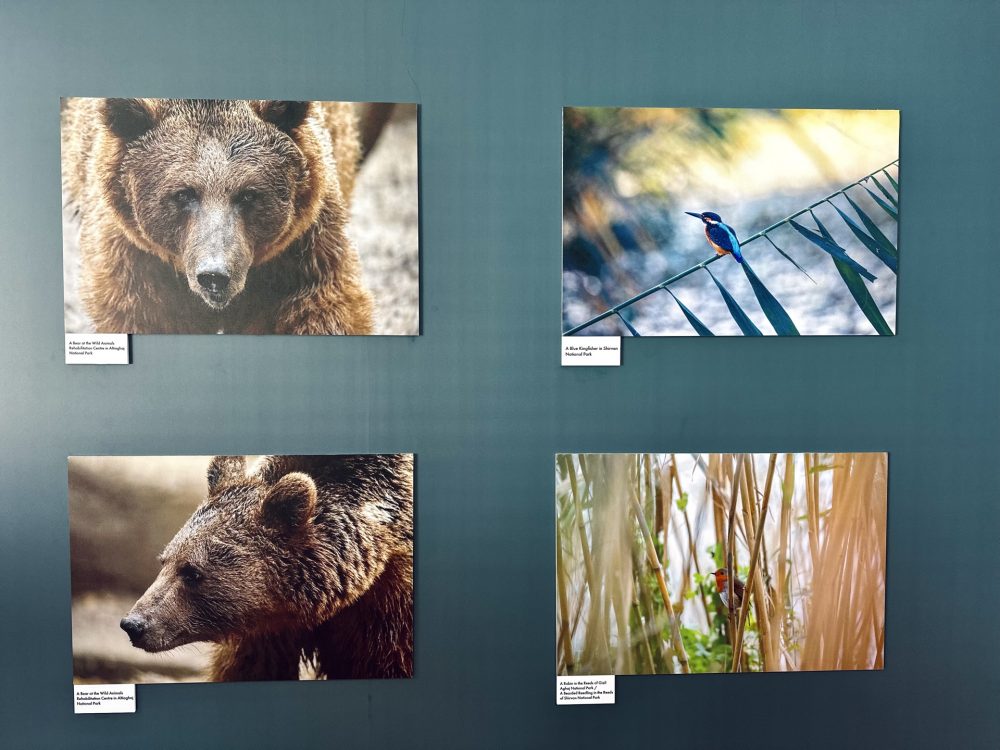1000x750 pixels.
Task: Click the 'A Blue Kingfisher in Shirvan National Park' caption
Action: (591, 351)
